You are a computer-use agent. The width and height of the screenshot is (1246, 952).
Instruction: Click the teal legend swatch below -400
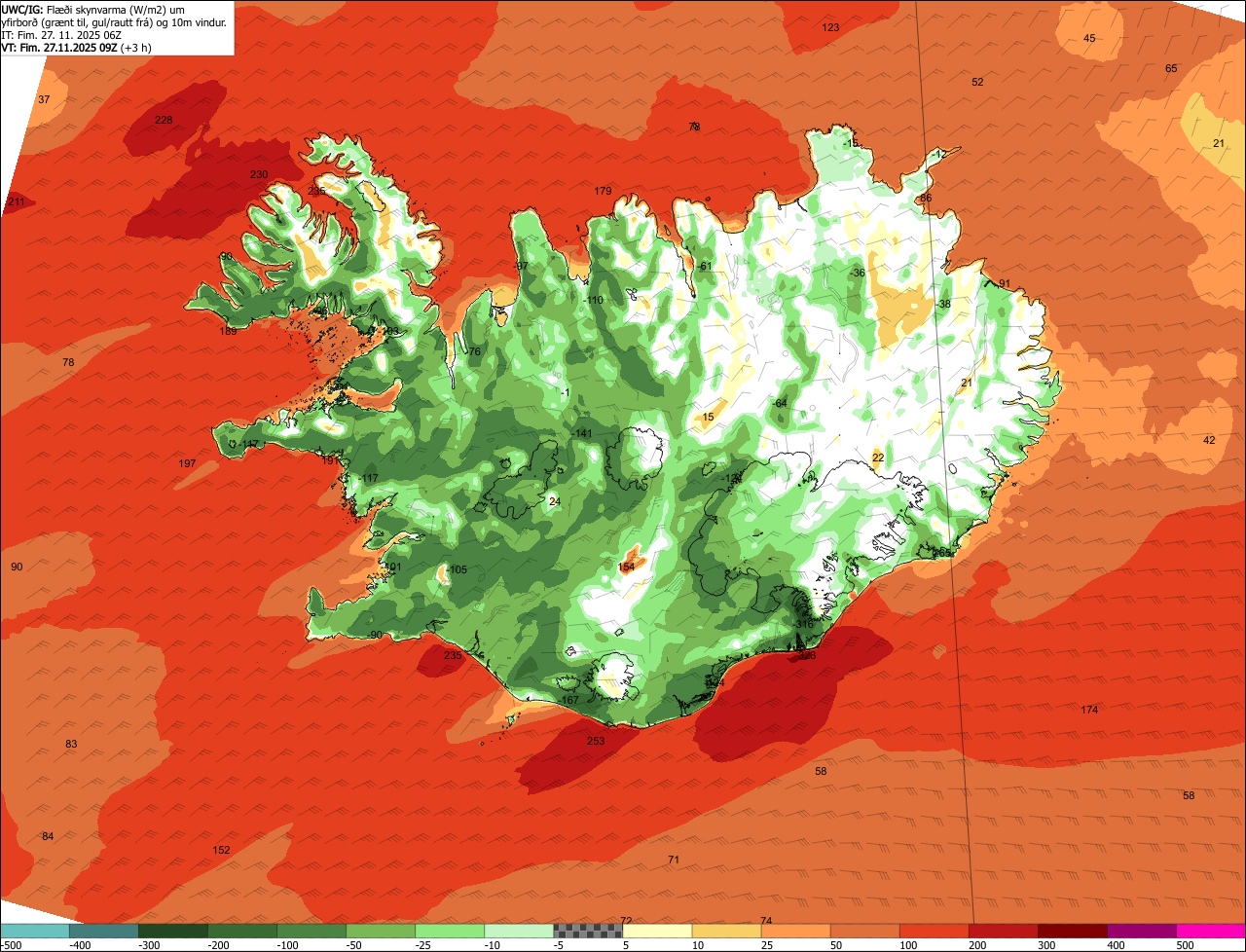point(34,931)
